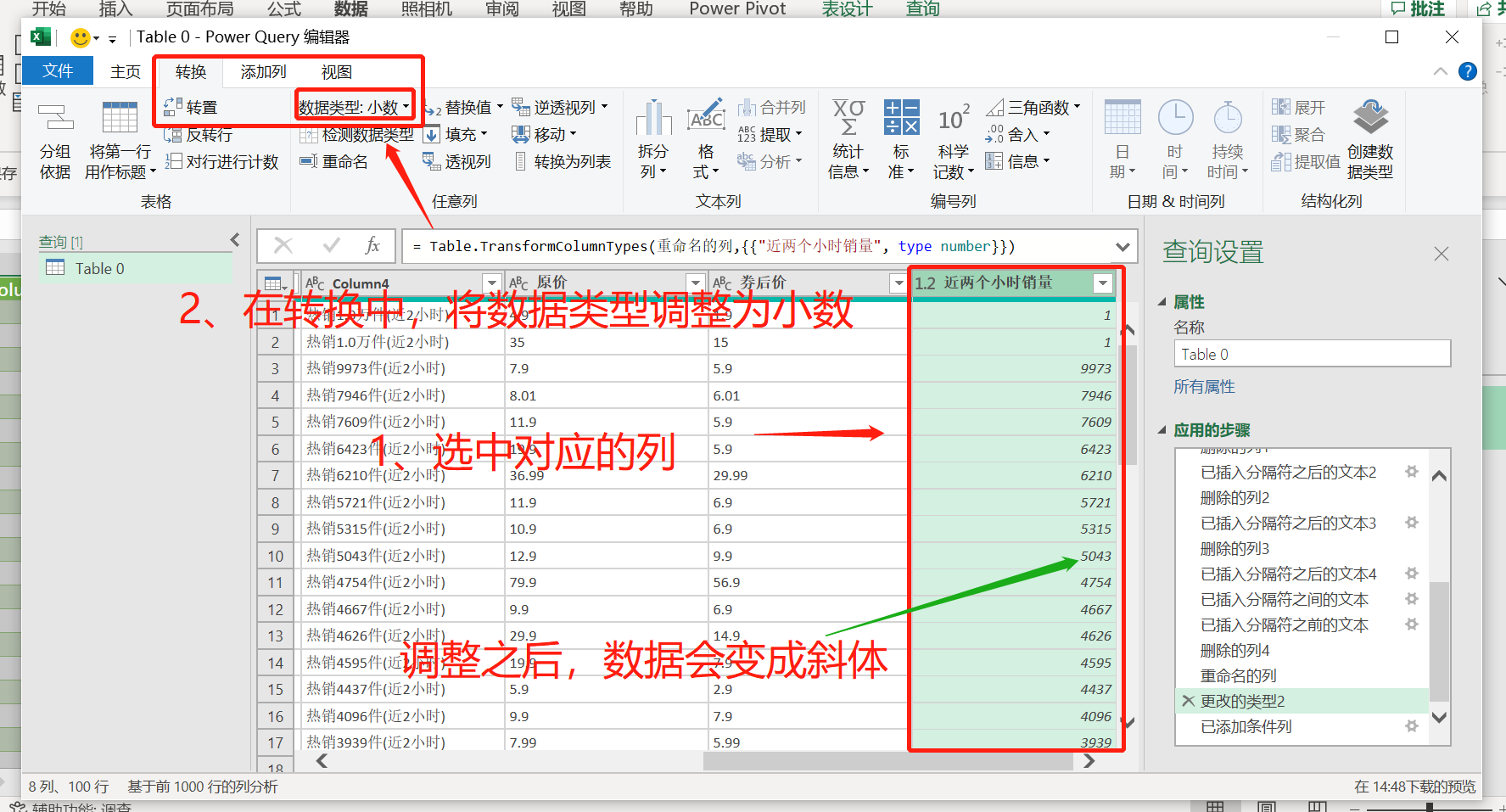The image size is (1506, 812).
Task: Click the Date (日期) calendar icon
Action: tap(1123, 118)
